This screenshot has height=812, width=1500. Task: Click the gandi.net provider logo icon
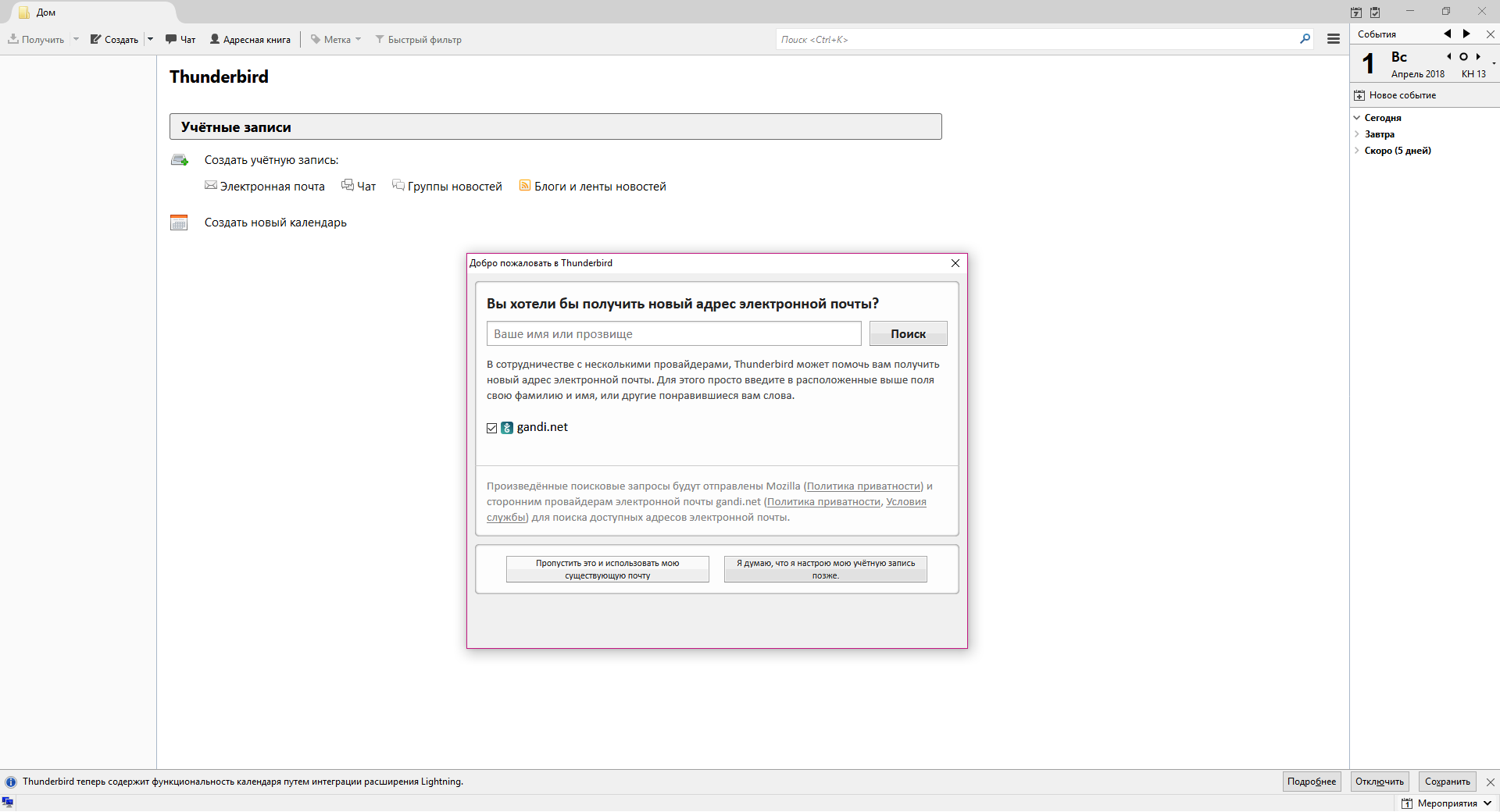[507, 428]
